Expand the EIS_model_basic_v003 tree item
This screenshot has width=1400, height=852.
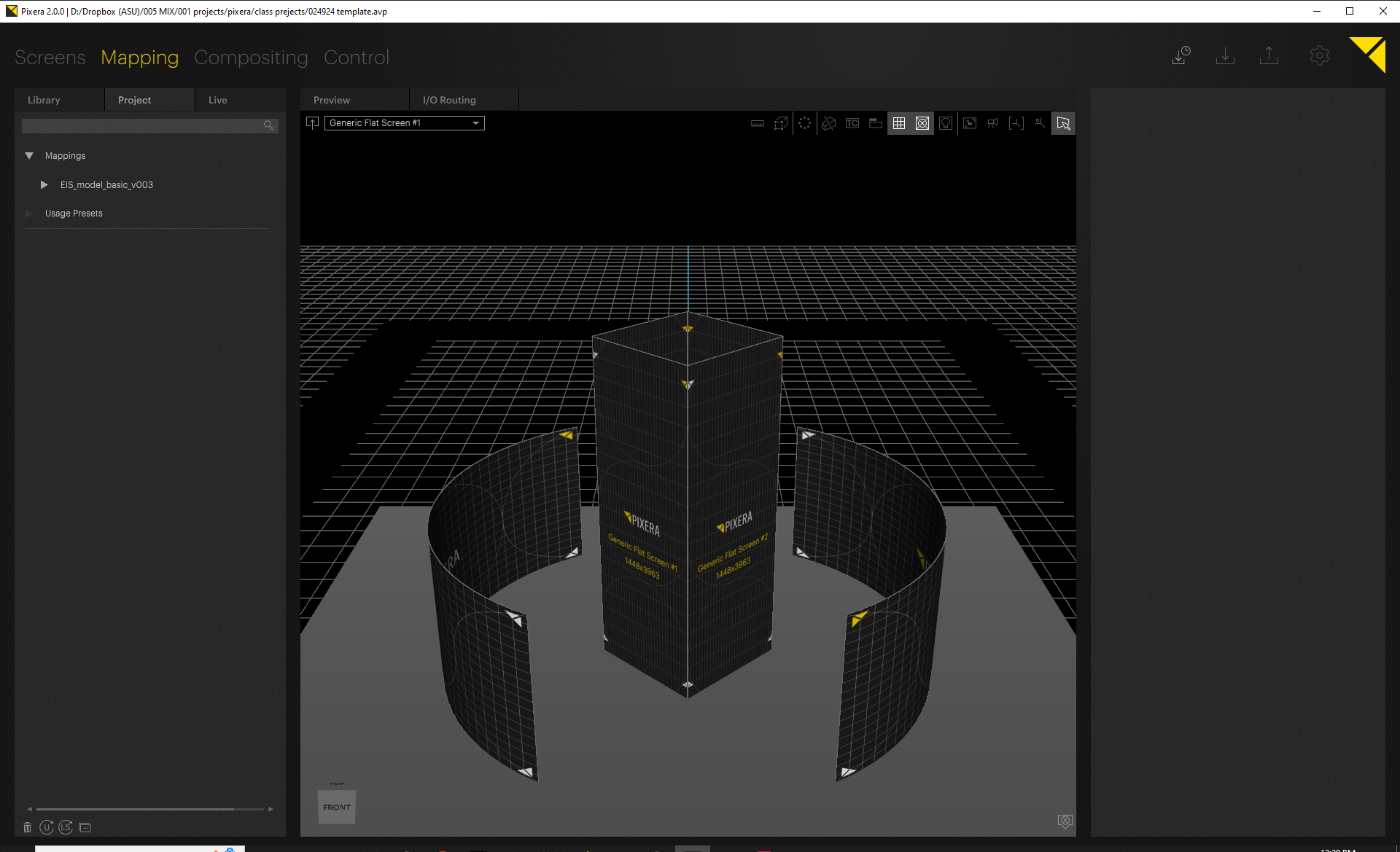tap(44, 185)
